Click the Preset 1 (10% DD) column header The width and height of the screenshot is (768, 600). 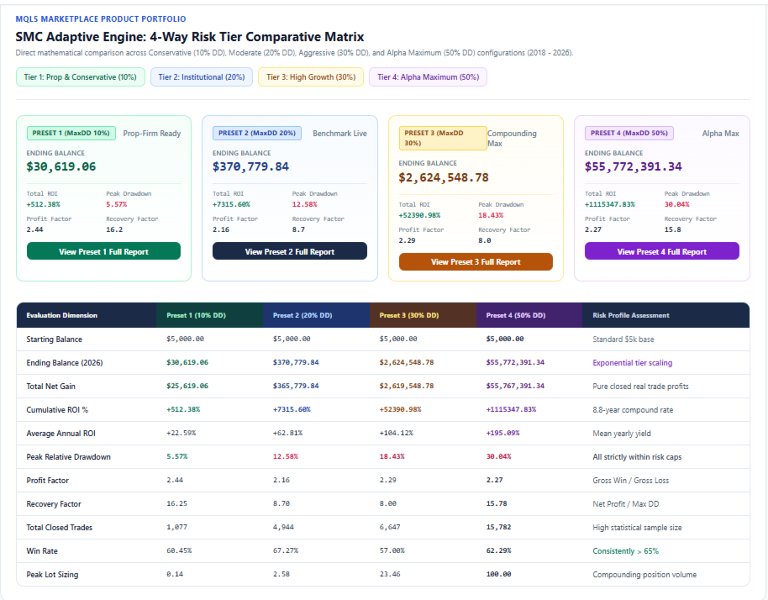pos(196,315)
